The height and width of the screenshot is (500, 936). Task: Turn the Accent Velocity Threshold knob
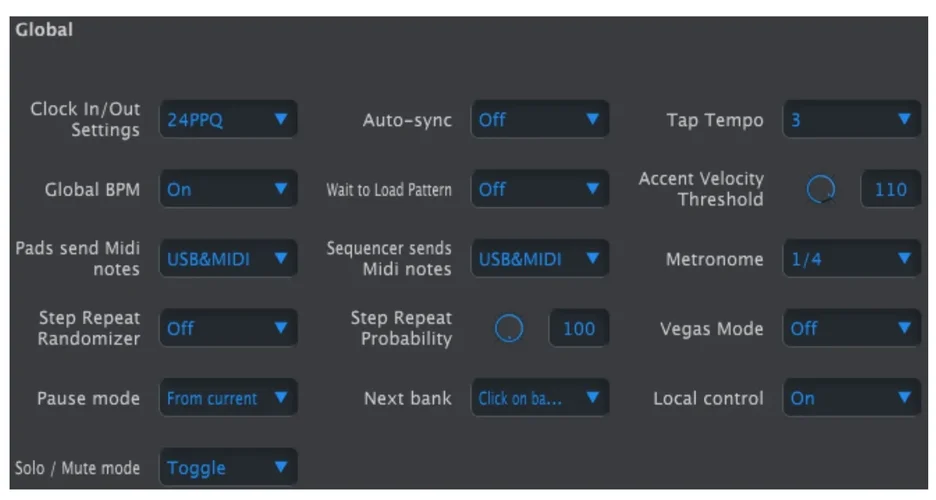coord(821,189)
